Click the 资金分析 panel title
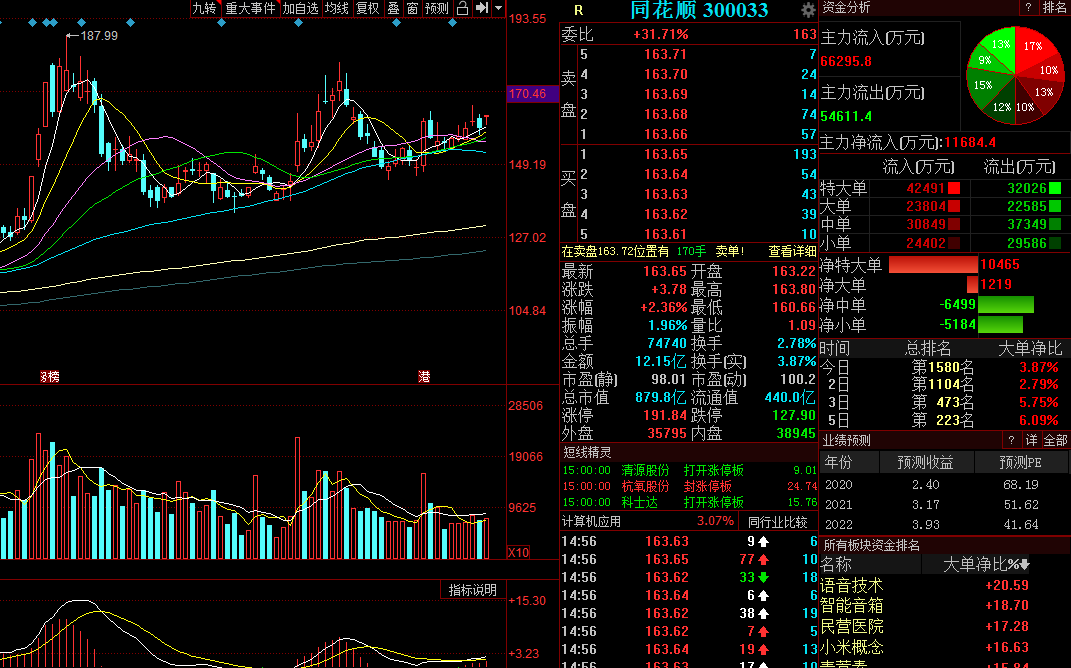The image size is (1071, 668). click(x=846, y=8)
